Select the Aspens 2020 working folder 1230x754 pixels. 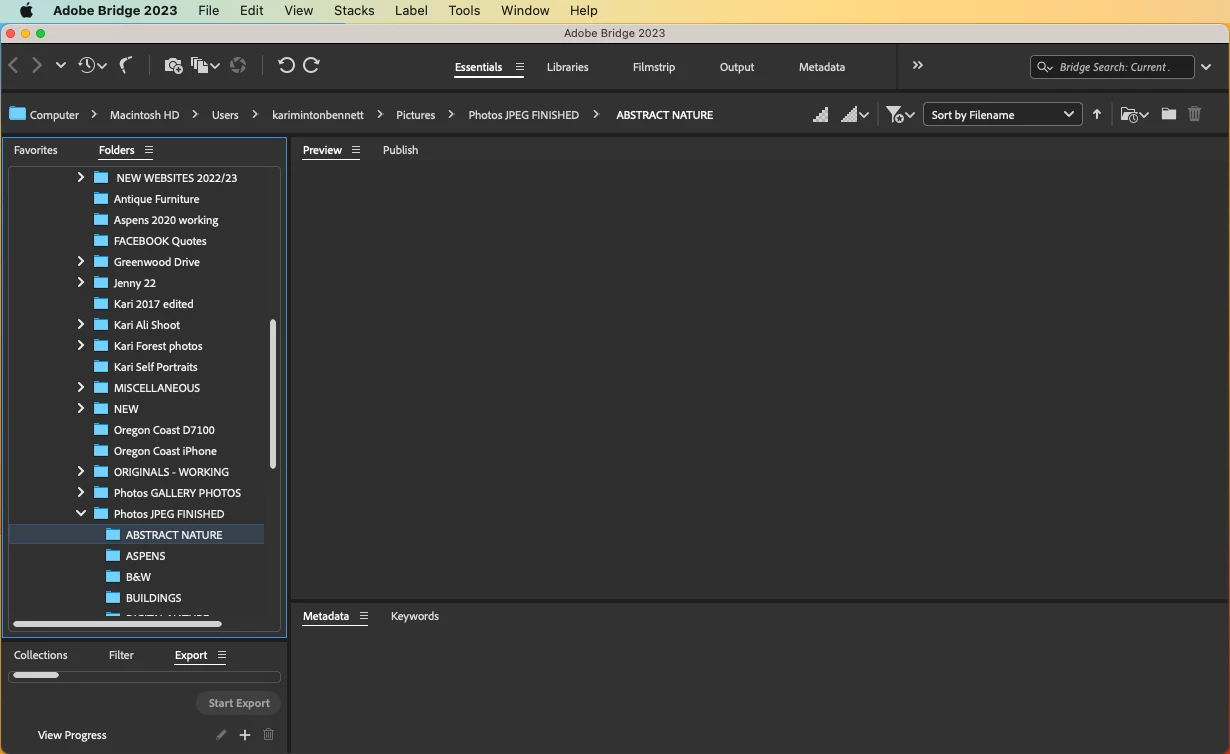click(166, 220)
